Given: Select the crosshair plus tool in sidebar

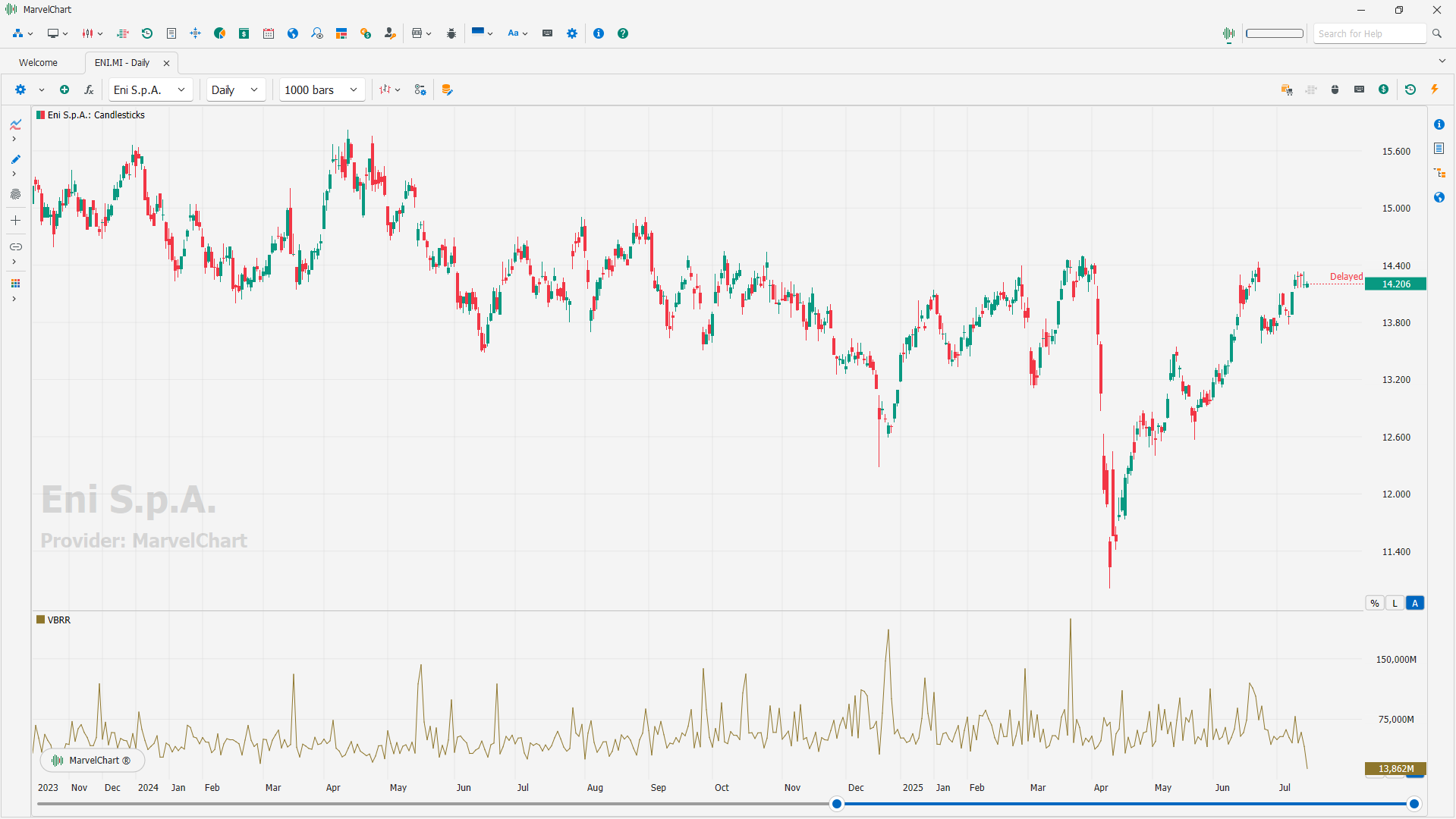Looking at the screenshot, I should click(x=15, y=221).
